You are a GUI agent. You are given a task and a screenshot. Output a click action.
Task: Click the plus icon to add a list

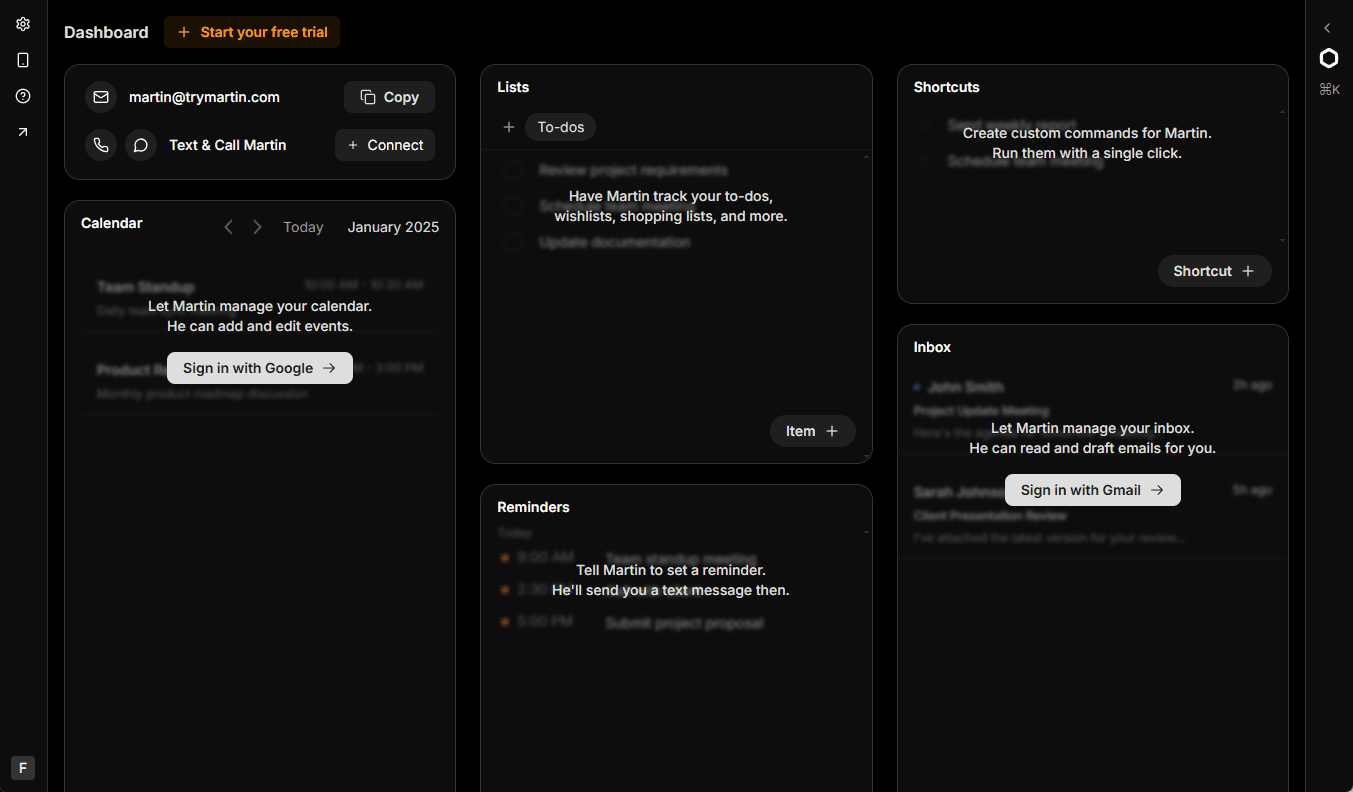(x=509, y=127)
